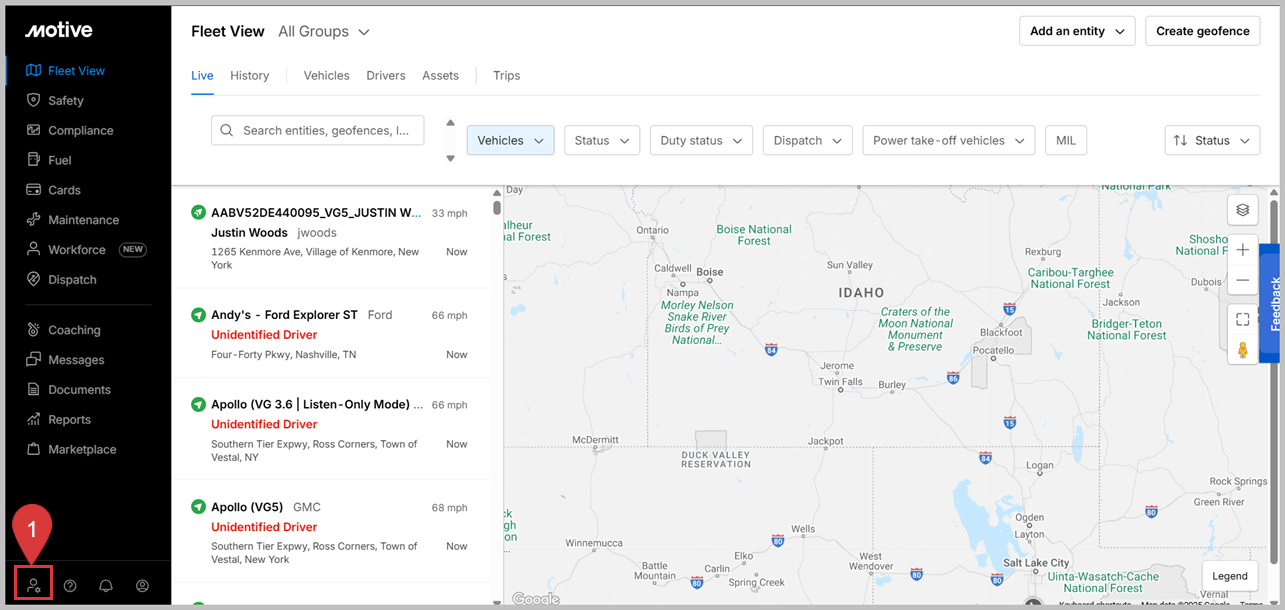Screen dimensions: 1285x610
Task: Click the Create geofence button
Action: point(1203,31)
